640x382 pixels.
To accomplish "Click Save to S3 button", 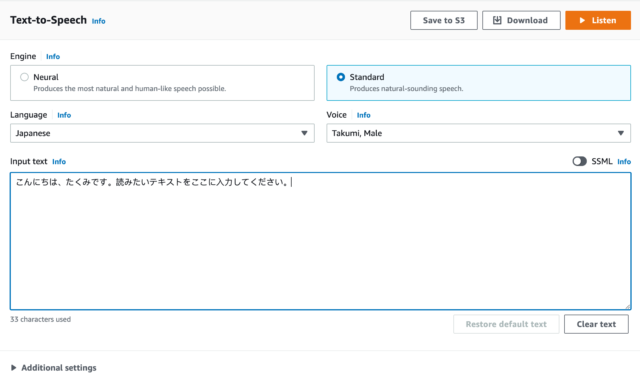I will click(444, 20).
